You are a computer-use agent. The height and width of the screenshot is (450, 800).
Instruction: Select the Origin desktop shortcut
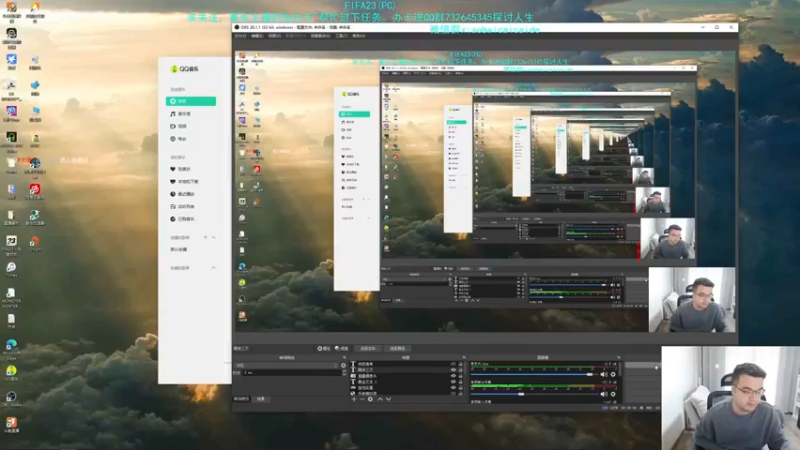coord(35,244)
